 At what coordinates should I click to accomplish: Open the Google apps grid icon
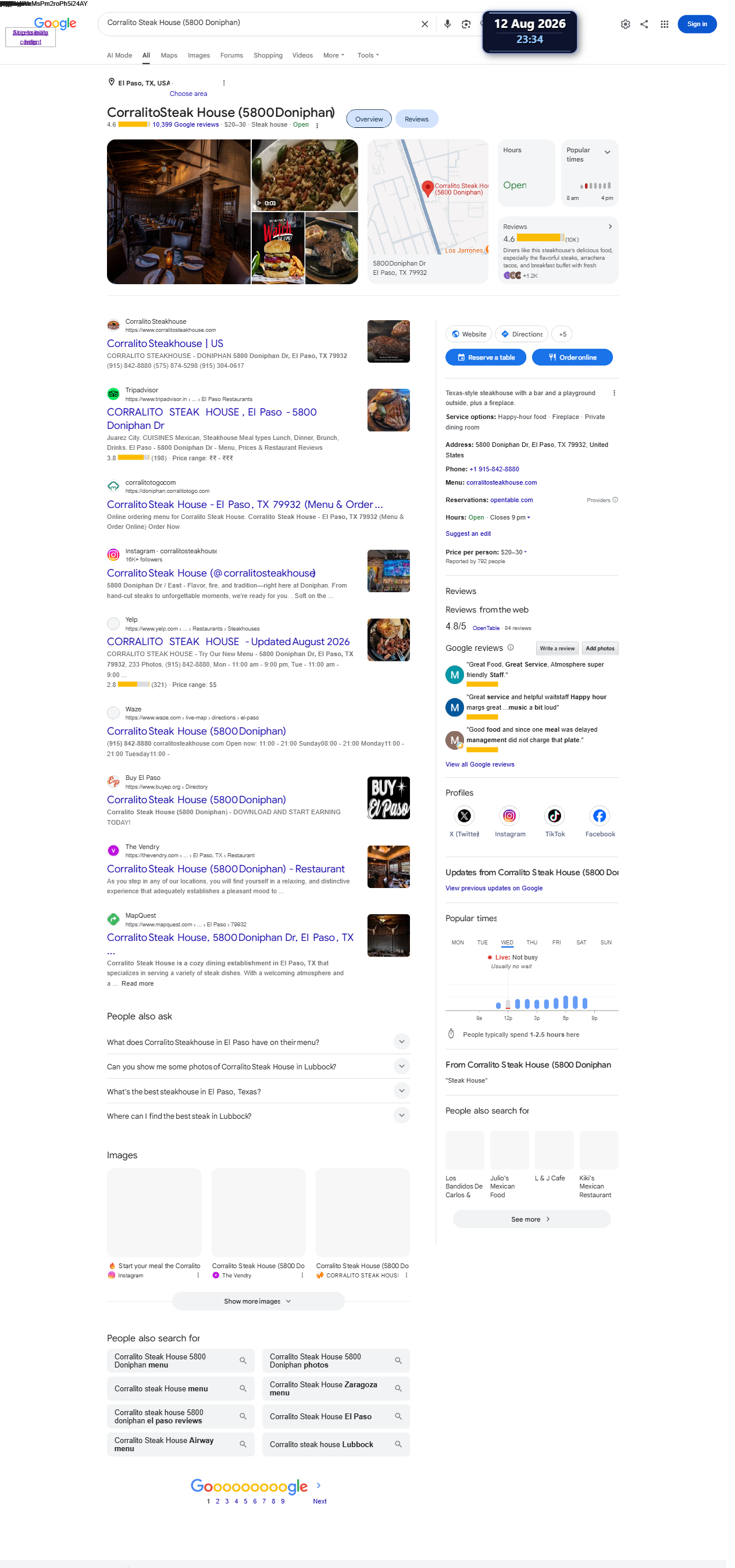click(665, 24)
